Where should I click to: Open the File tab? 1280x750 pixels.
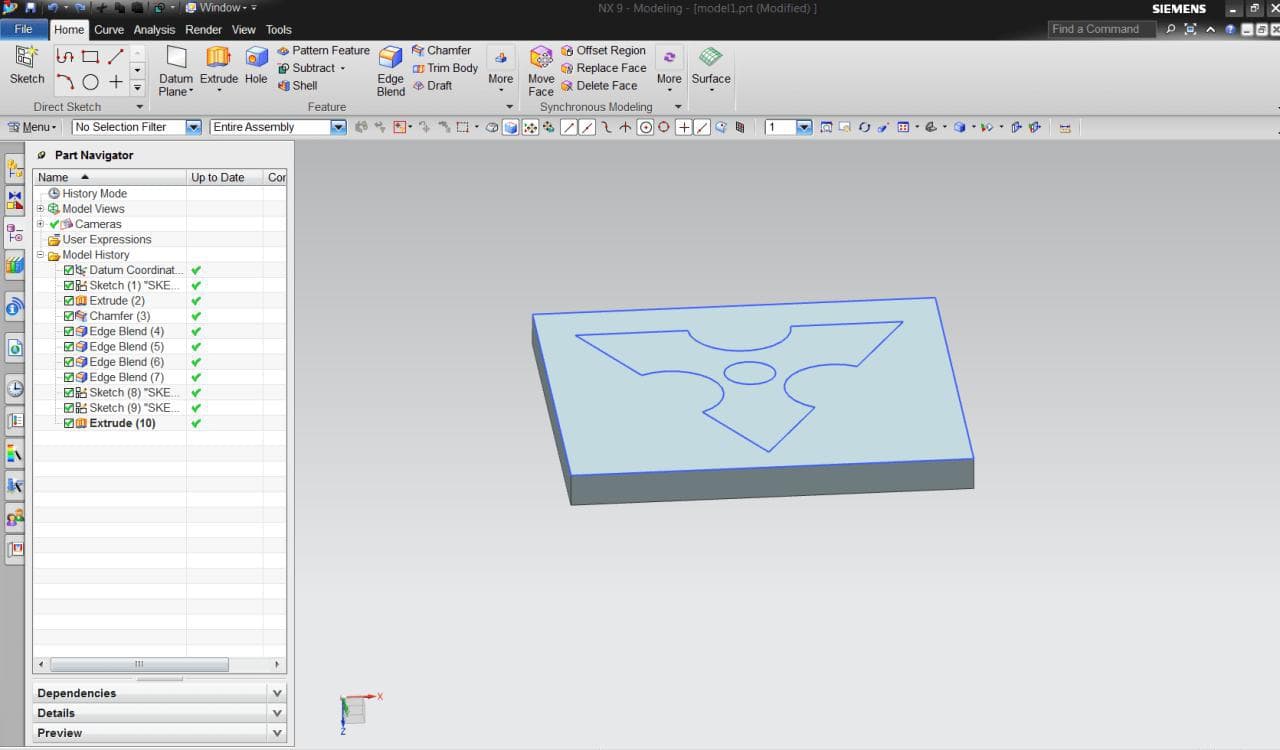coord(23,29)
